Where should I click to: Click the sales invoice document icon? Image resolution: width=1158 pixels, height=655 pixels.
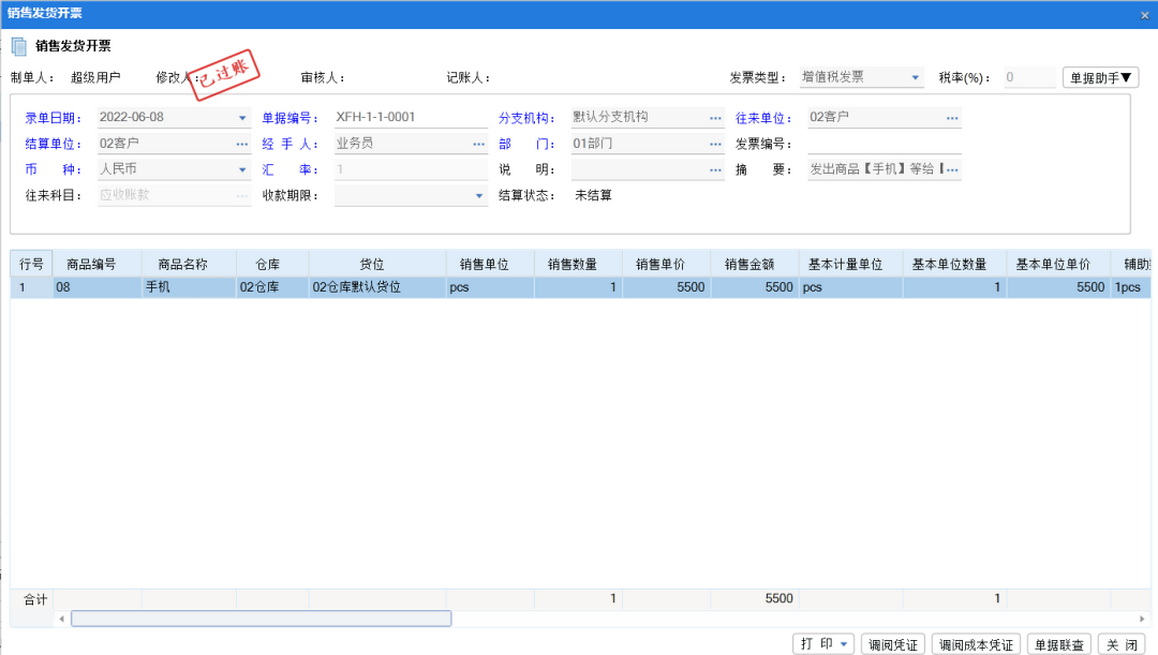point(19,47)
